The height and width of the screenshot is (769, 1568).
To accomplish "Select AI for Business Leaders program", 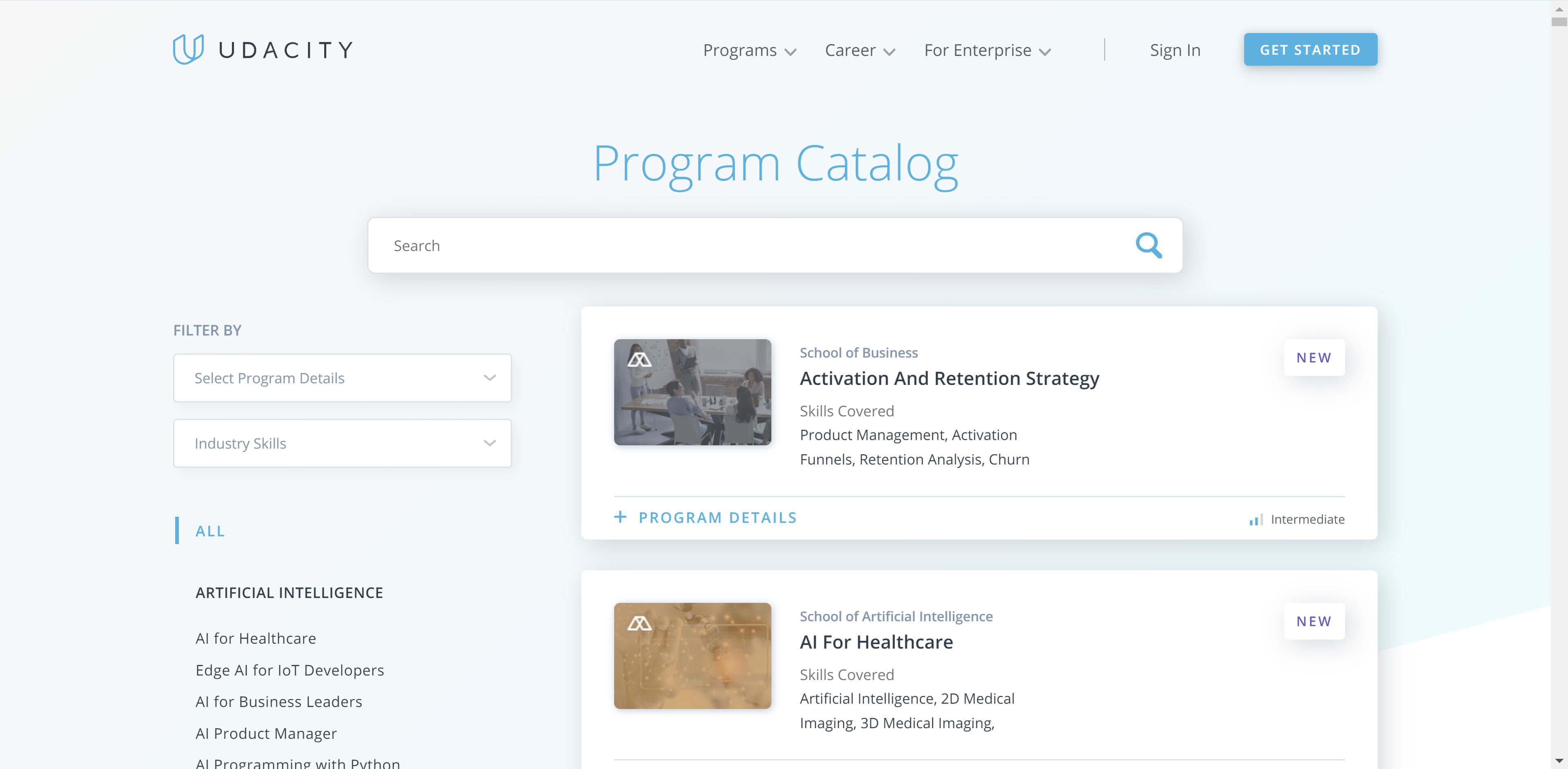I will click(x=278, y=701).
